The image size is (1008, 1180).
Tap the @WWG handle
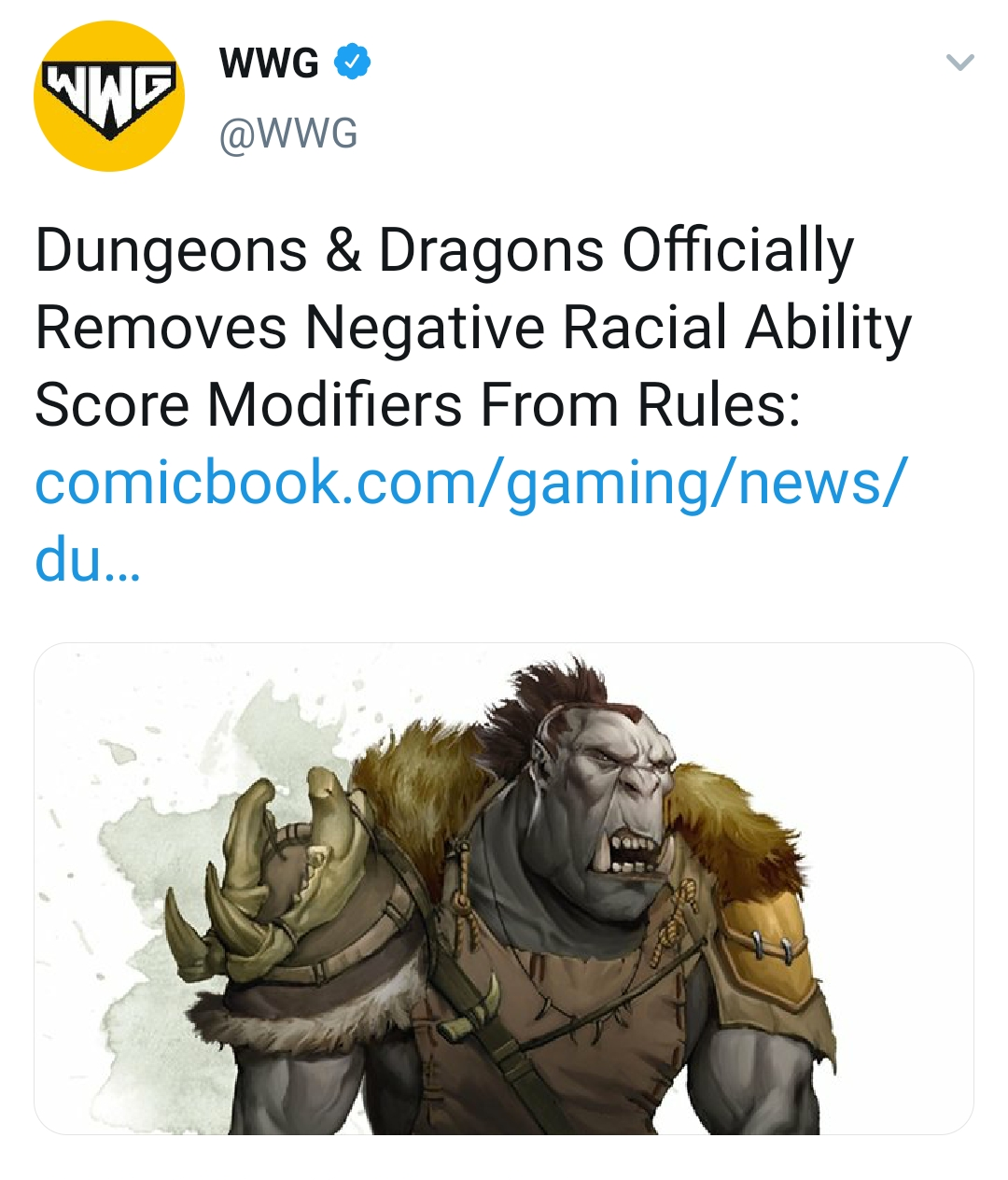288,133
